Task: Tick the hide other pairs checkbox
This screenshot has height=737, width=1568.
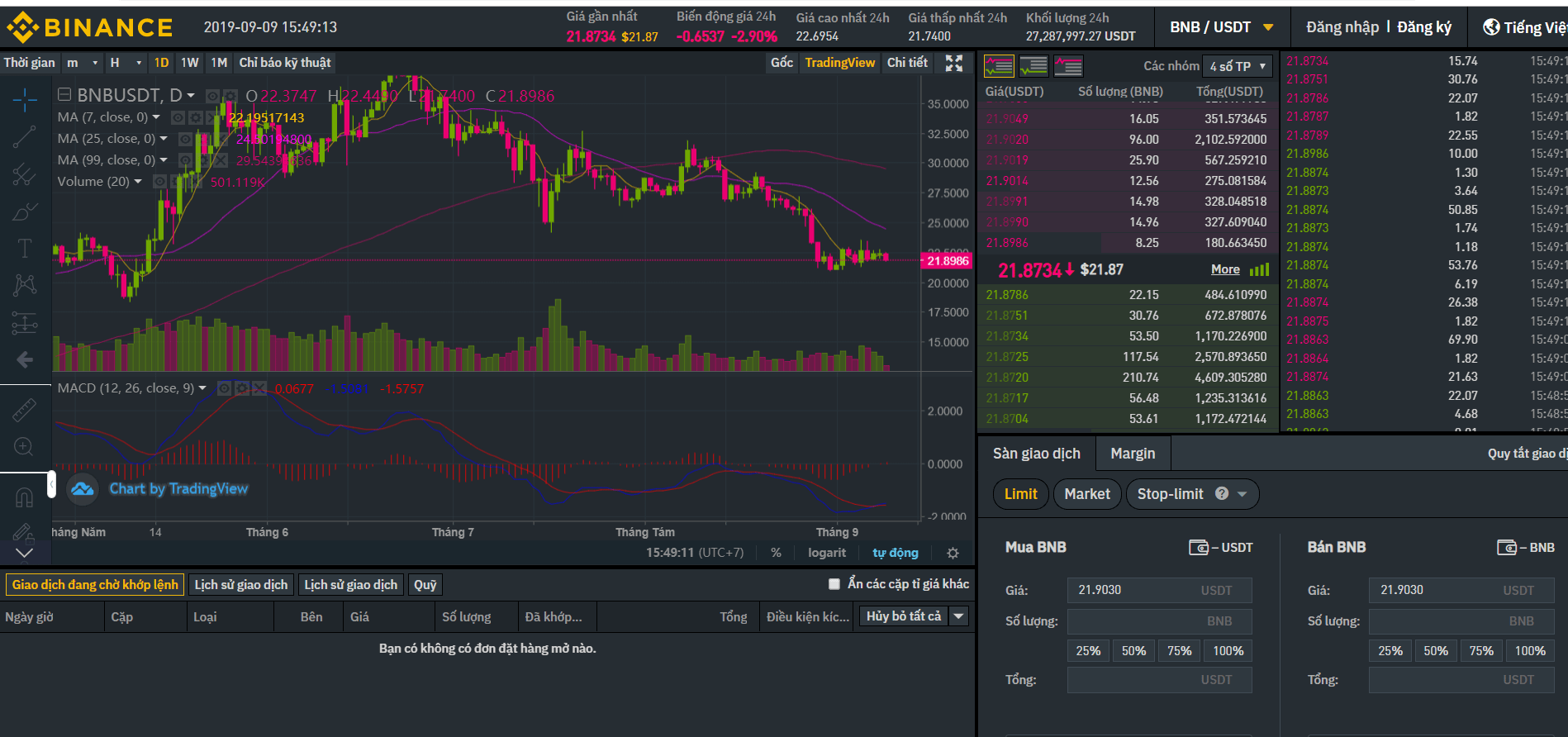Action: (834, 584)
